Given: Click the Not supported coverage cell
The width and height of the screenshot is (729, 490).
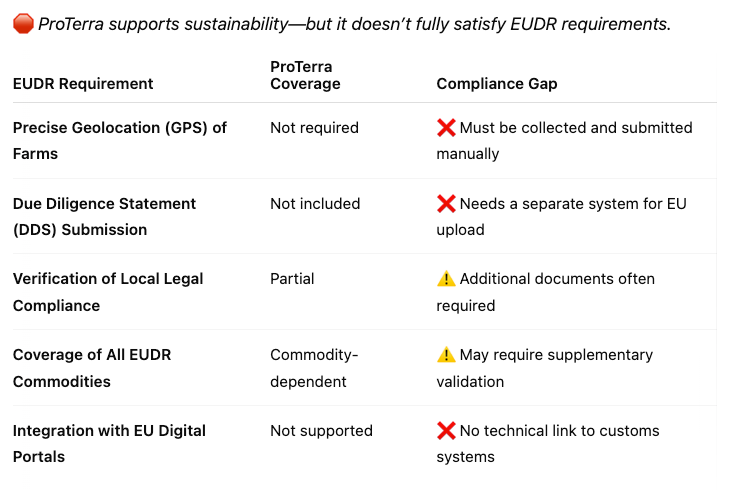Looking at the screenshot, I should pyautogui.click(x=321, y=430).
